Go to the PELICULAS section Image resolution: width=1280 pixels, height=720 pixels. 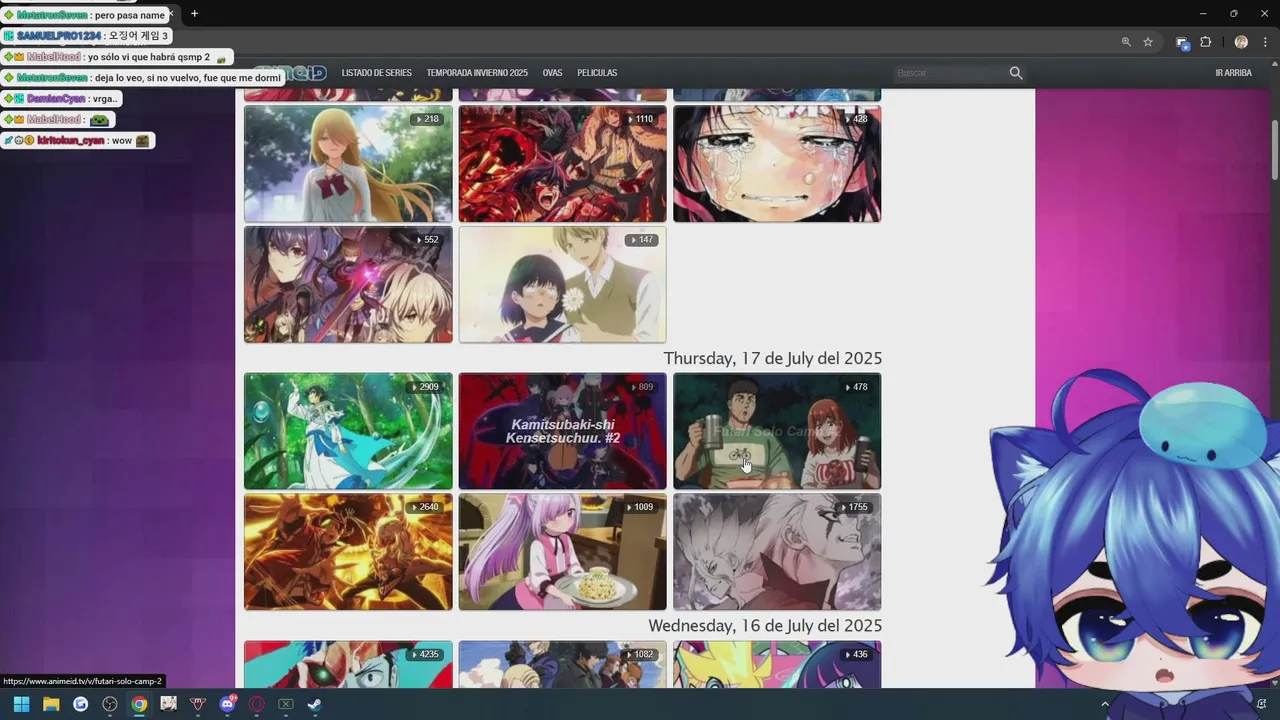pyautogui.click(x=597, y=73)
